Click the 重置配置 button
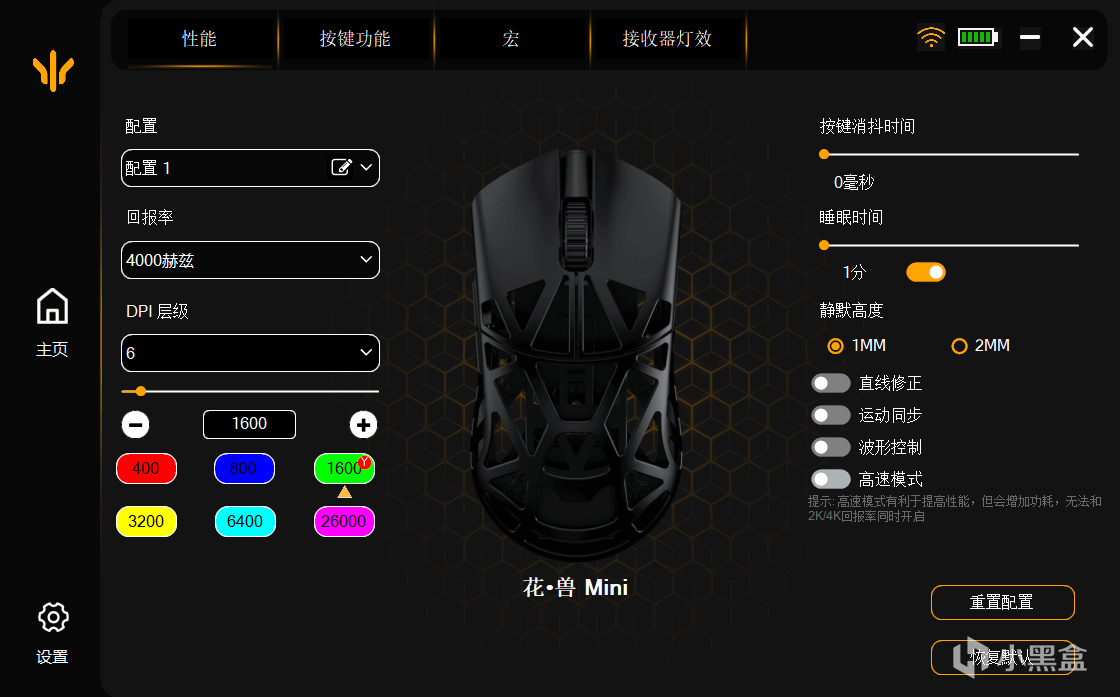 [1002, 602]
